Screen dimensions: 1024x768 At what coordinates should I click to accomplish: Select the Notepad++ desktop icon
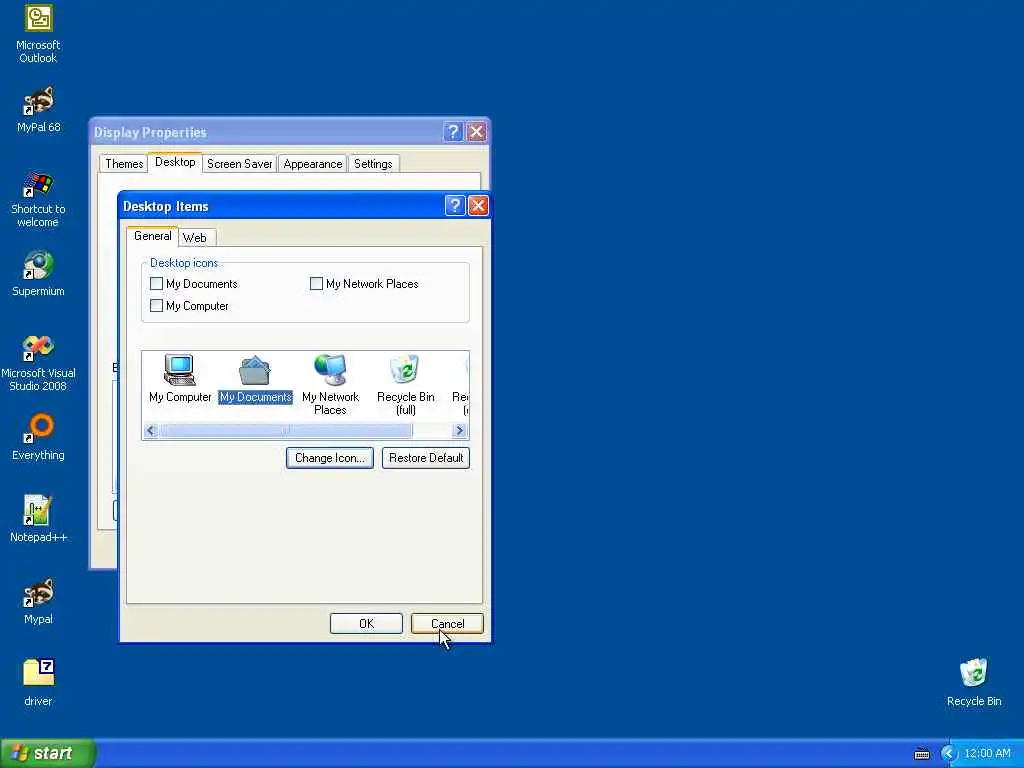[x=38, y=519]
